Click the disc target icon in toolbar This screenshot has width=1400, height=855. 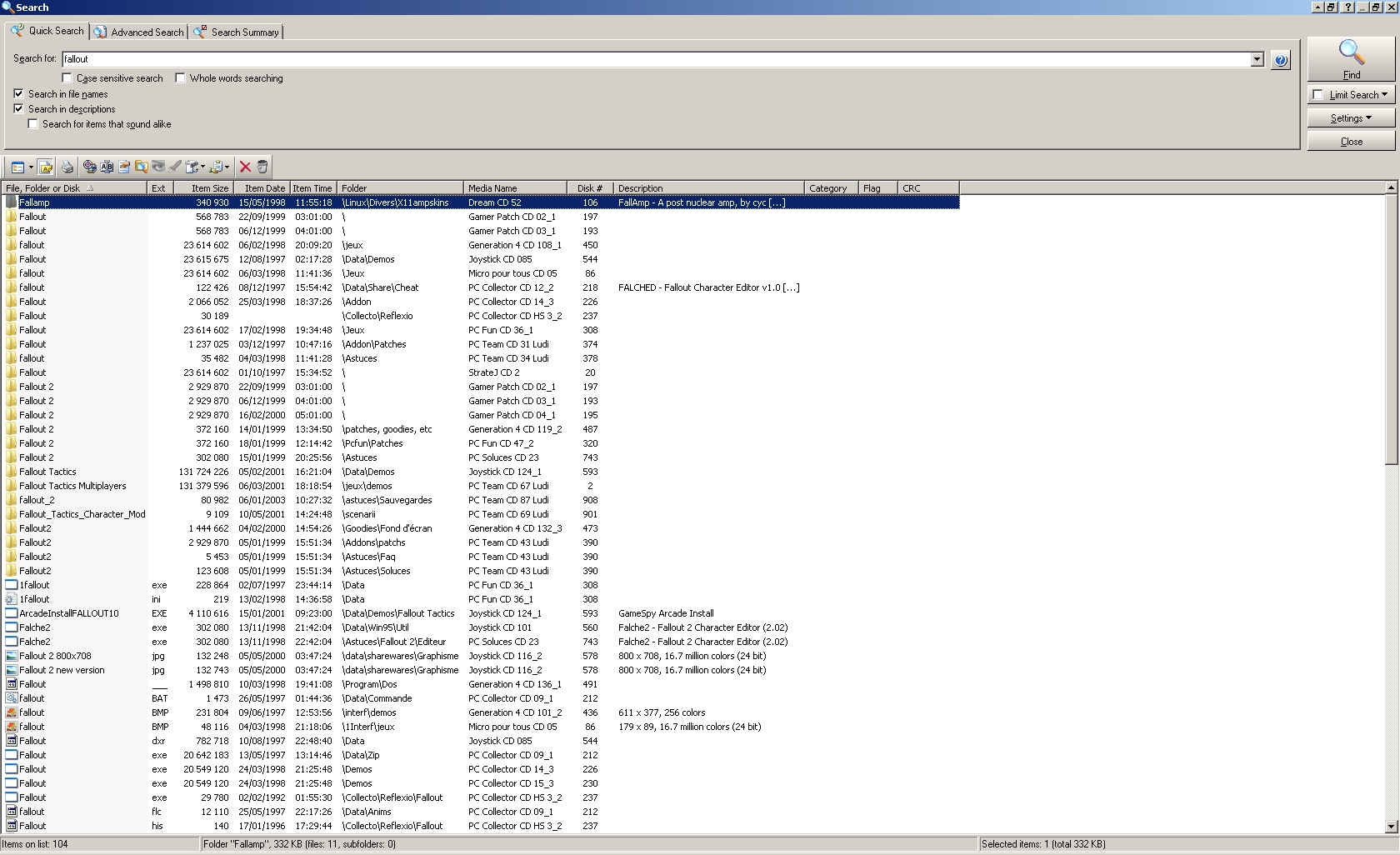pos(89,167)
